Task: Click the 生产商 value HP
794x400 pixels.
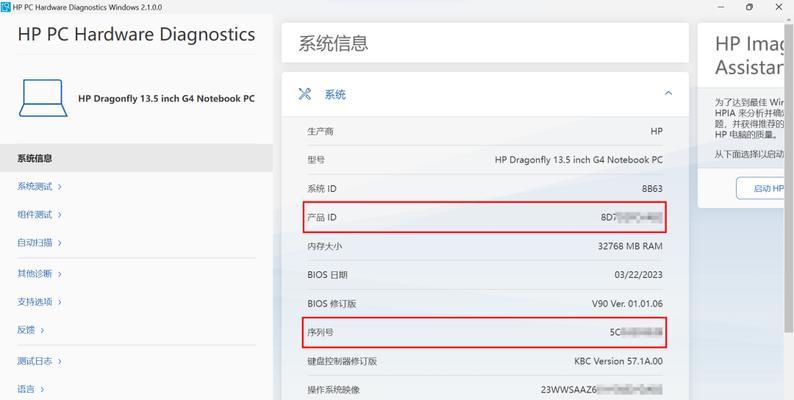Action: [656, 131]
